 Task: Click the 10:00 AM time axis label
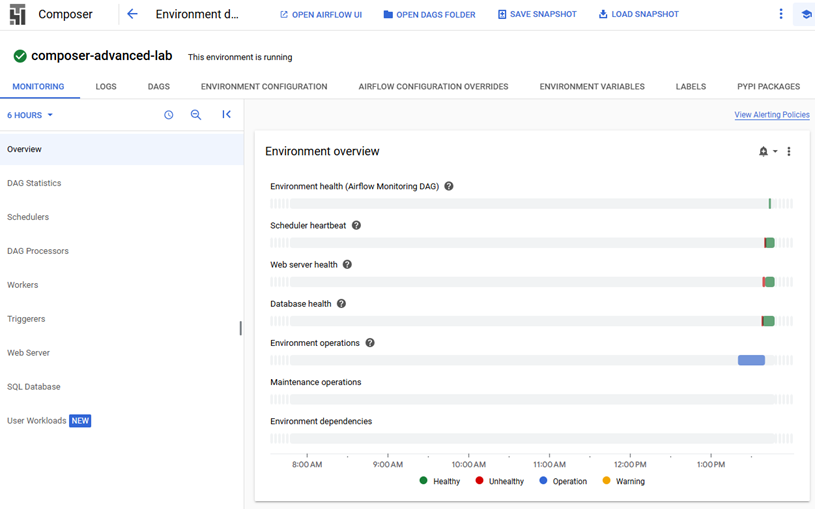[x=468, y=464]
